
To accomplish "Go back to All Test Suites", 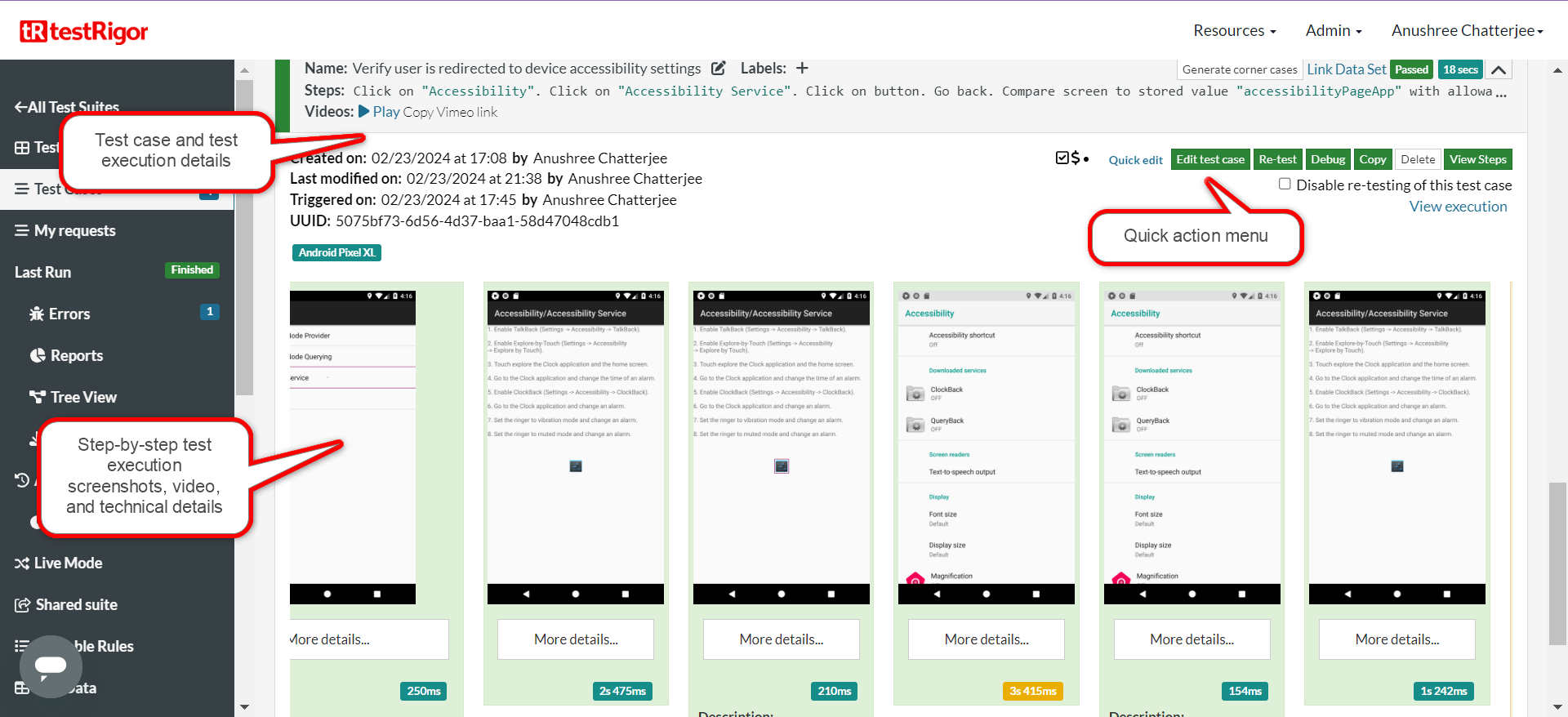I will click(x=67, y=107).
